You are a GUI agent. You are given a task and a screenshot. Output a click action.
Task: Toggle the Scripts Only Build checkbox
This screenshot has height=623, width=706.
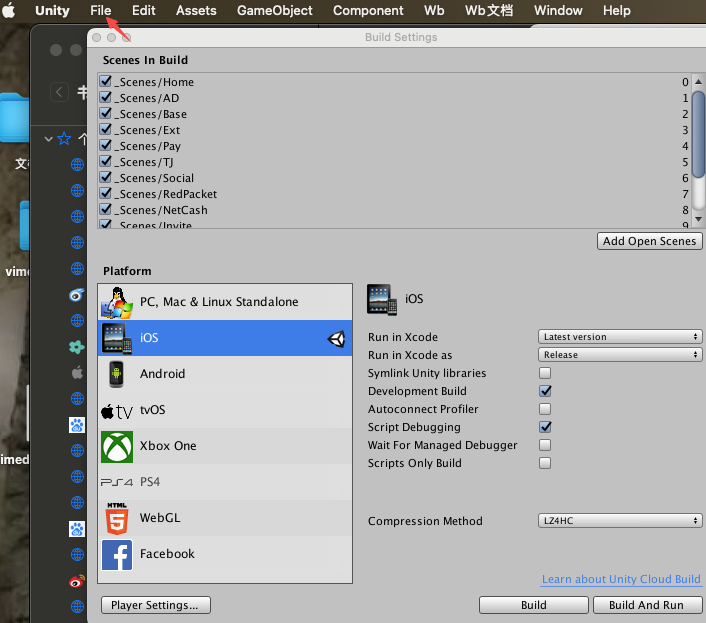pos(545,463)
